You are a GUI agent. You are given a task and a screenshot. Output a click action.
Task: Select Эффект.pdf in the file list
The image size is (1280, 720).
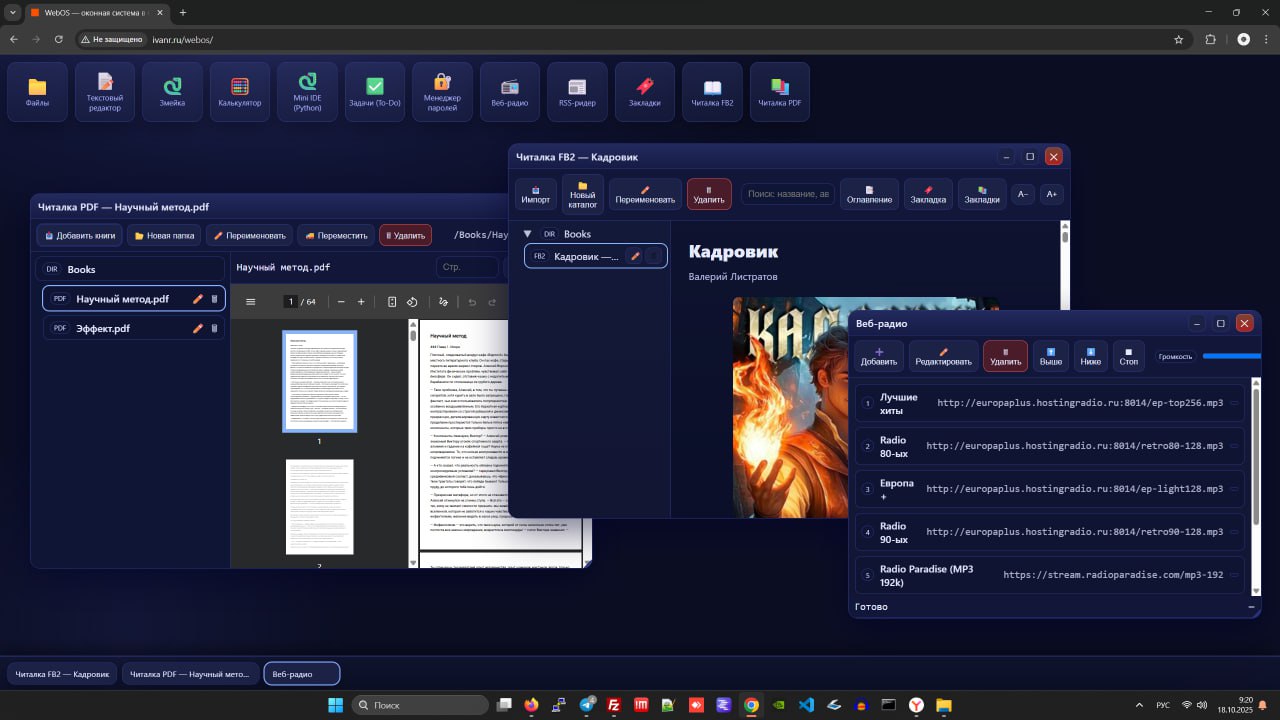point(134,328)
